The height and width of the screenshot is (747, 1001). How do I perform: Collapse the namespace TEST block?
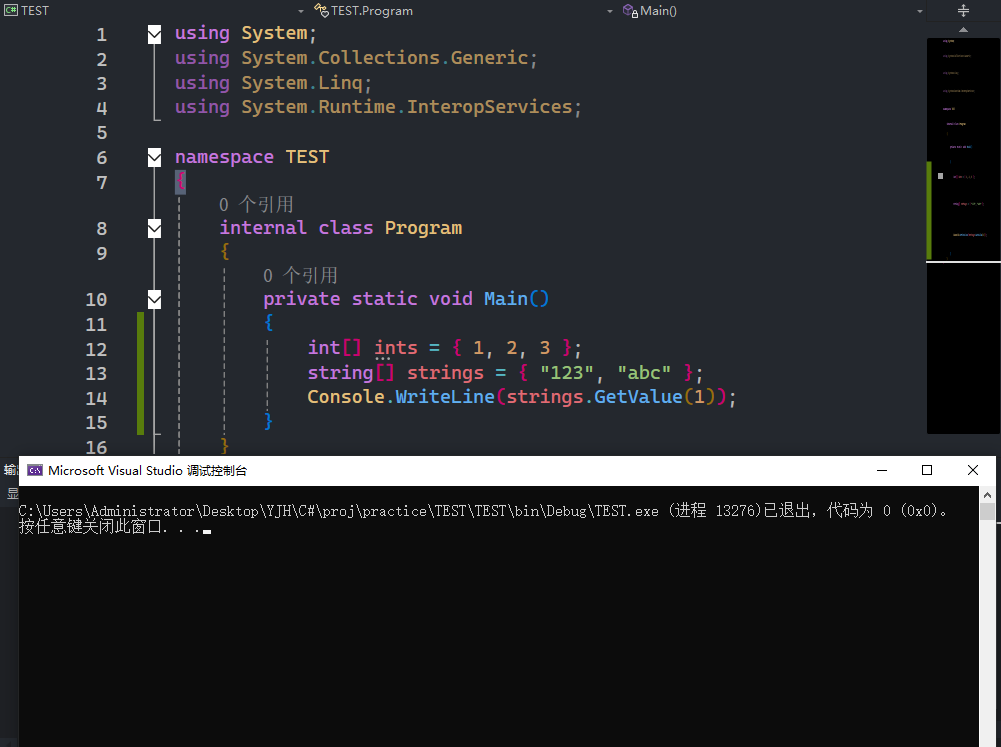point(154,157)
